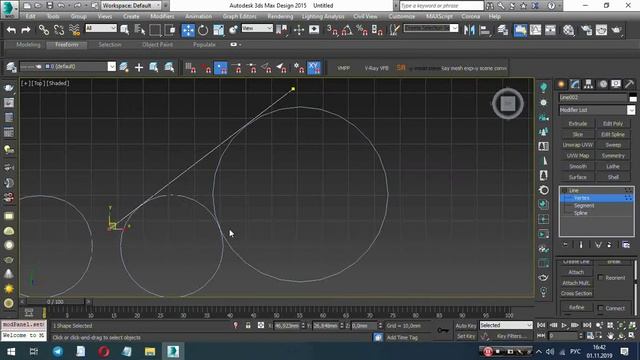Click the Play Animation button
The height and width of the screenshot is (360, 640).
tap(564, 325)
